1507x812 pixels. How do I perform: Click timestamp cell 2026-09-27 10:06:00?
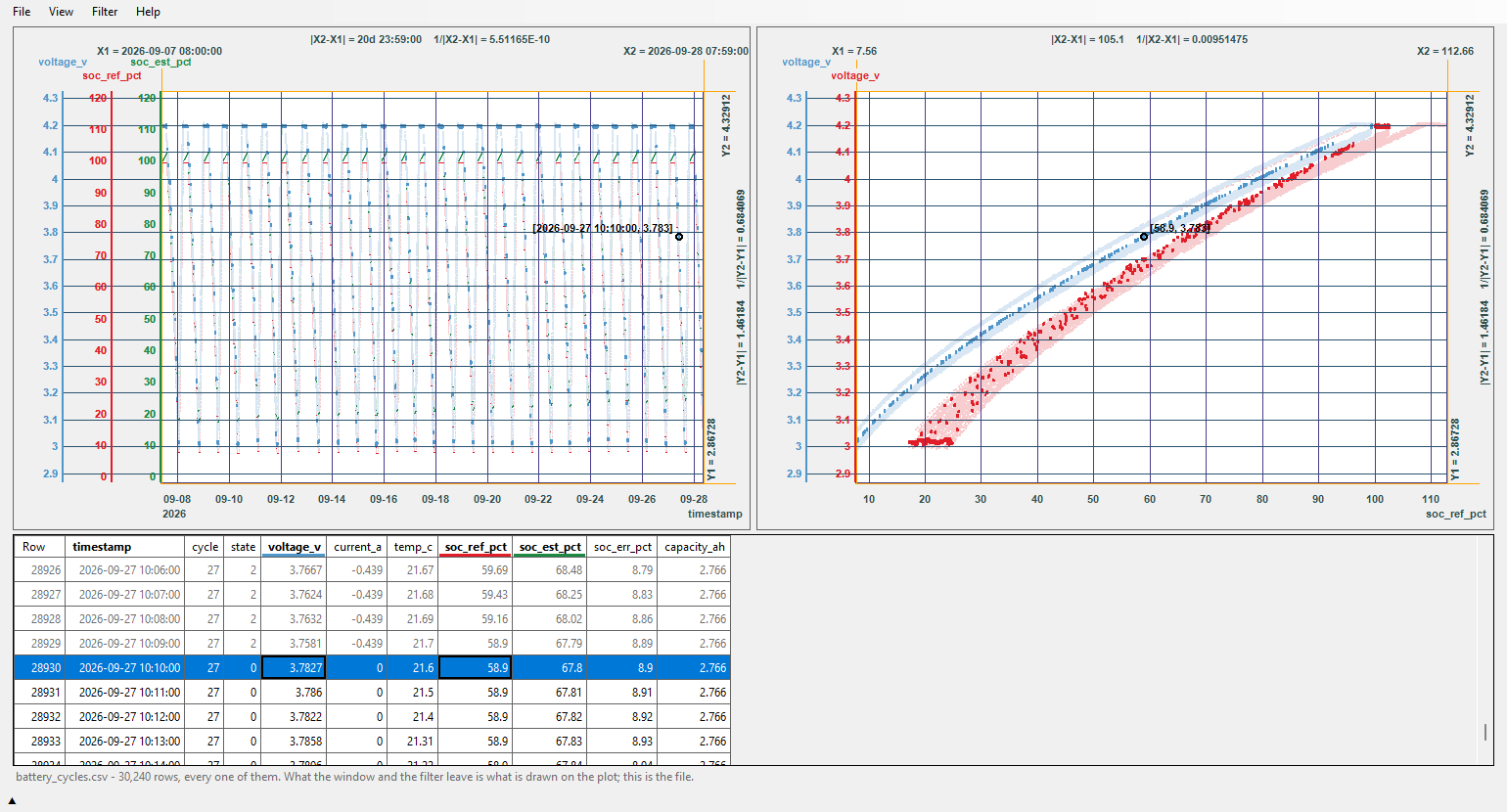tap(124, 569)
